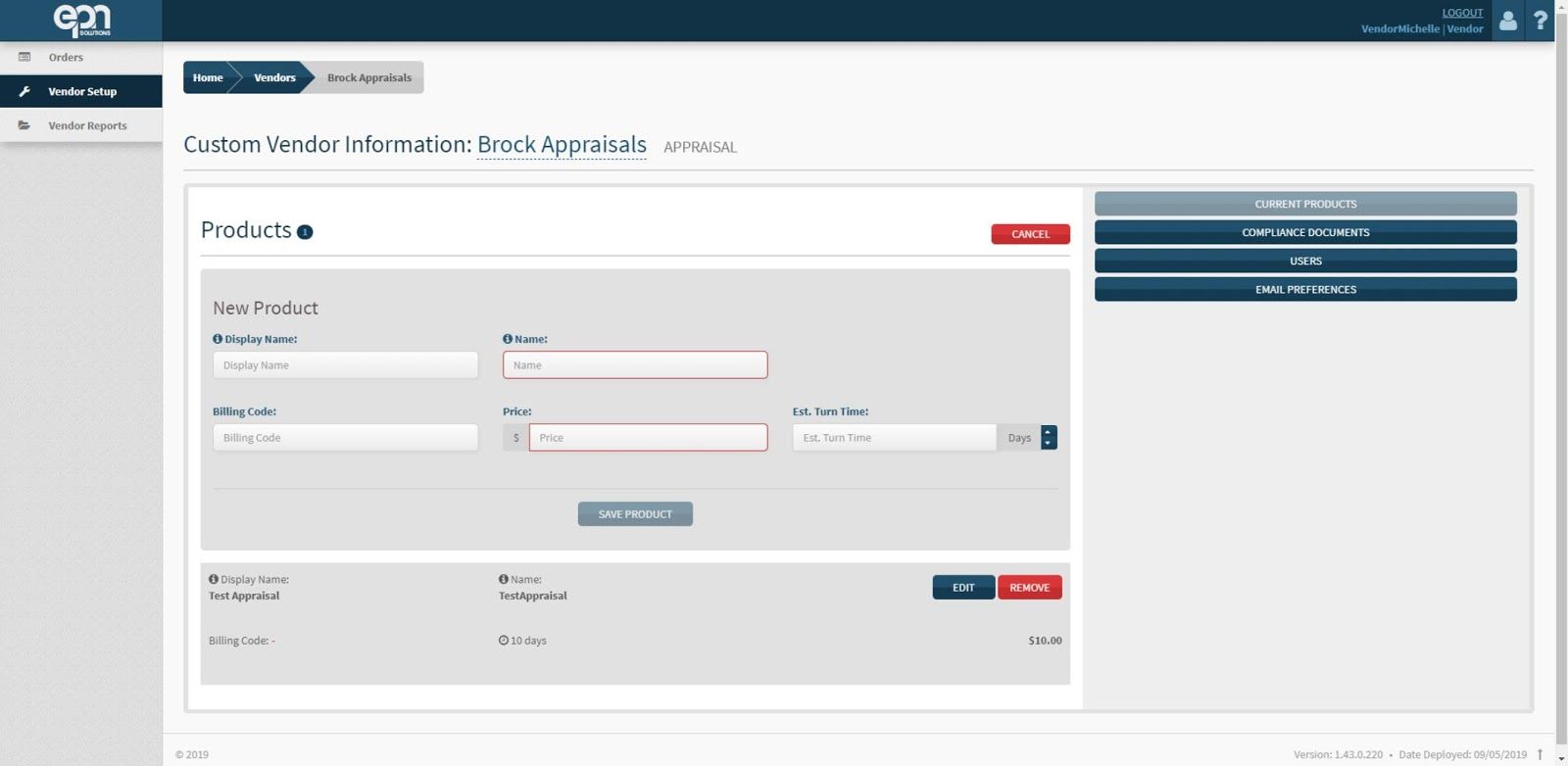Click the LOGOUT link
Screen dimensions: 1568x766
click(1462, 13)
